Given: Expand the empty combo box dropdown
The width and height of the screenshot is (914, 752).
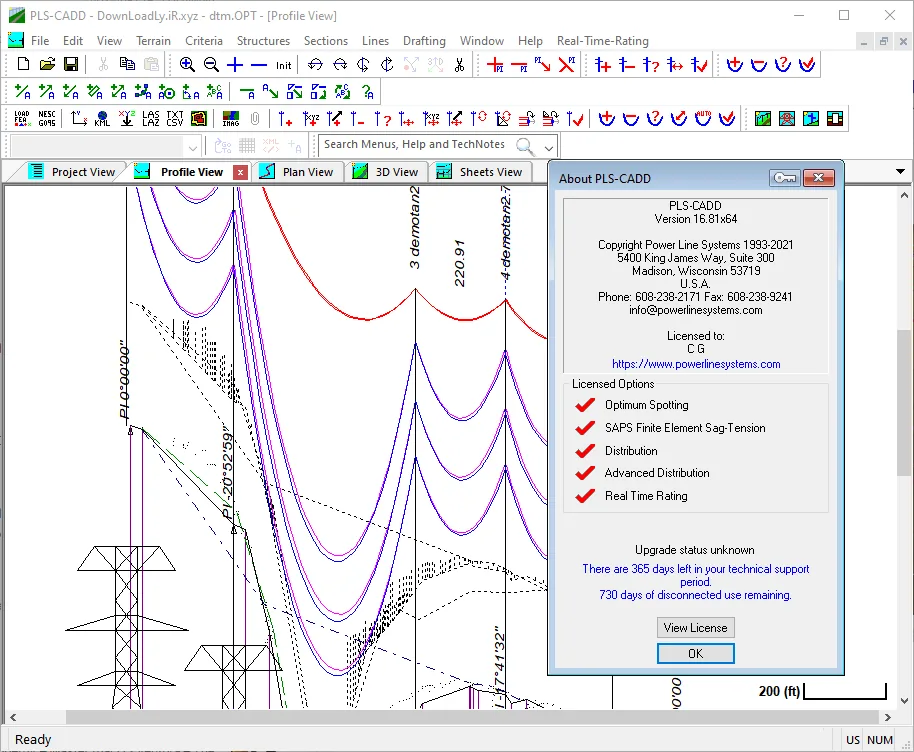Looking at the screenshot, I should point(193,146).
